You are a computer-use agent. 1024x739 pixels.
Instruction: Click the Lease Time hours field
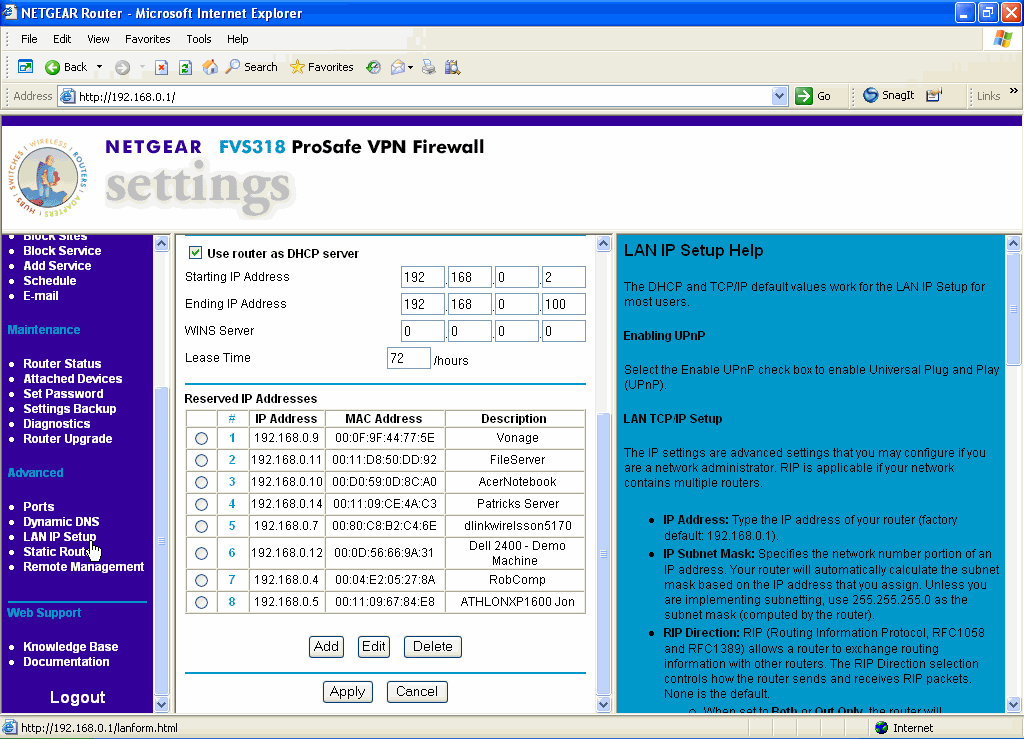408,358
